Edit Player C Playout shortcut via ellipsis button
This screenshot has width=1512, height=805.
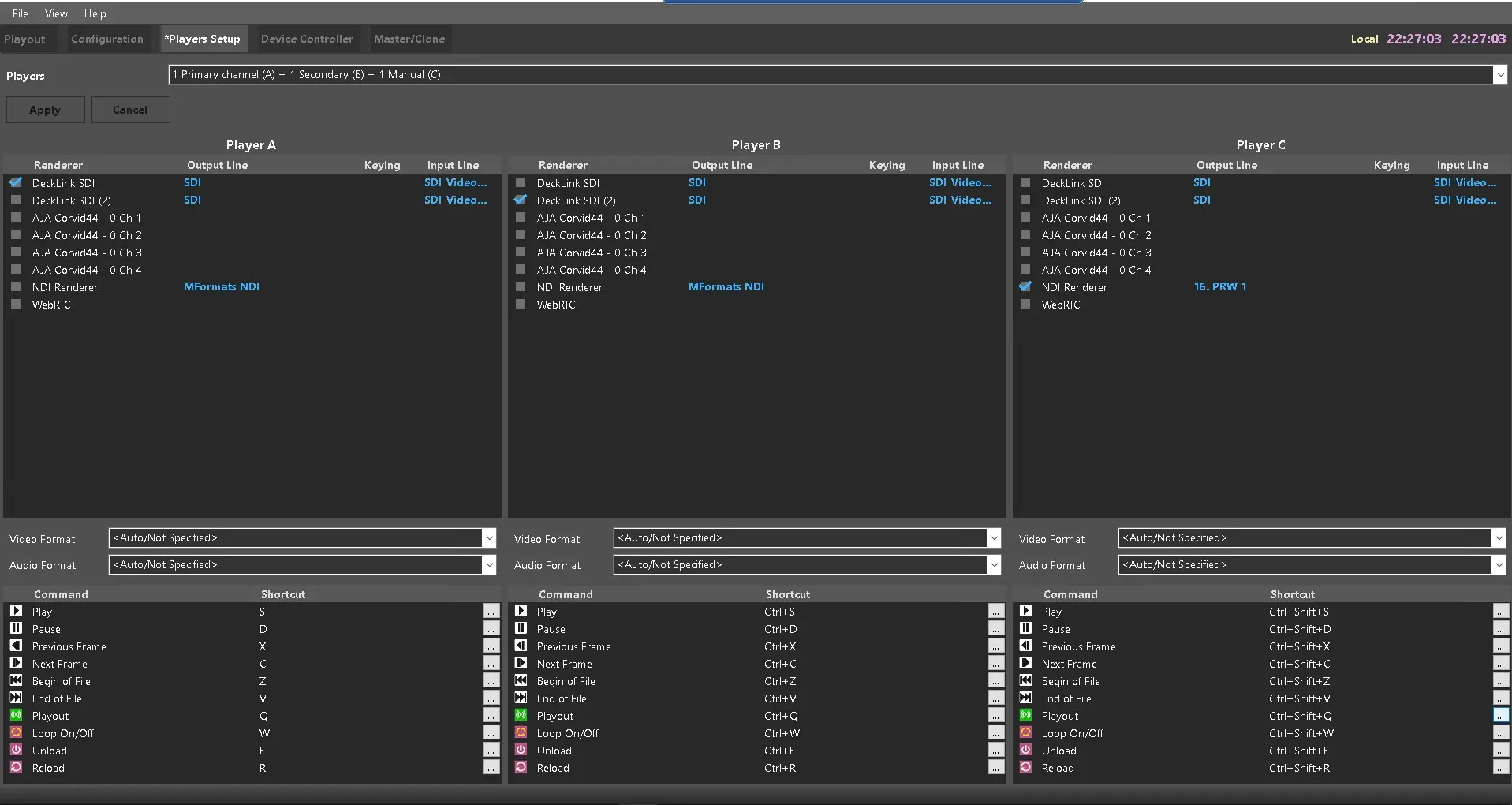pyautogui.click(x=1500, y=715)
